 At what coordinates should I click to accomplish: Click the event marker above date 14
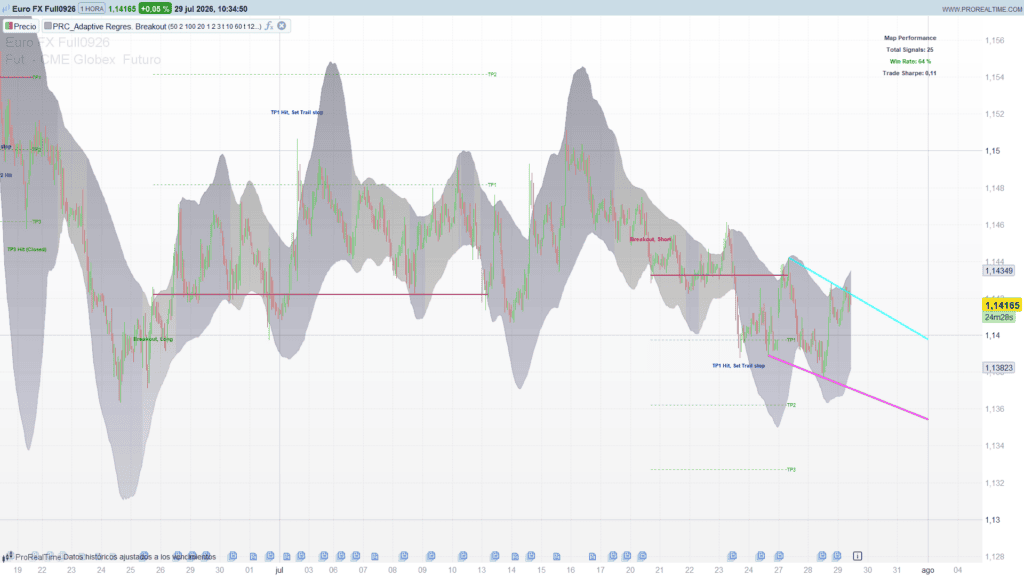(515, 556)
